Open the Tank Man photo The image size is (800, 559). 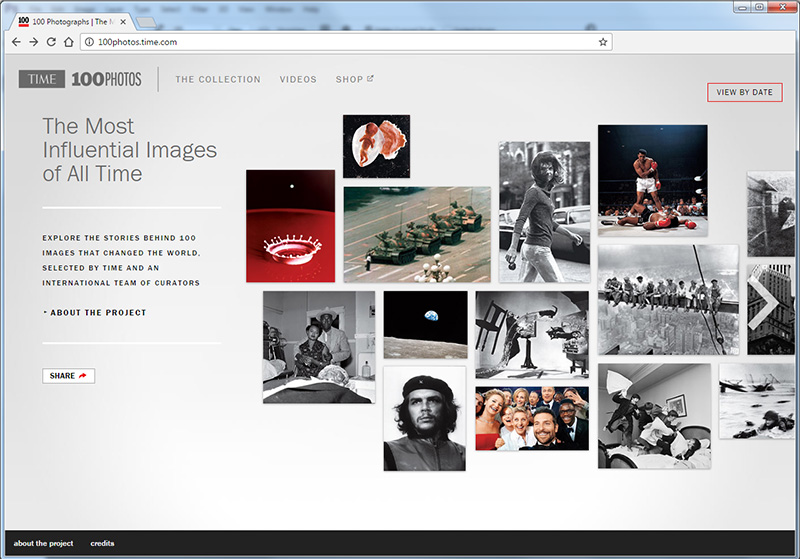coord(417,235)
